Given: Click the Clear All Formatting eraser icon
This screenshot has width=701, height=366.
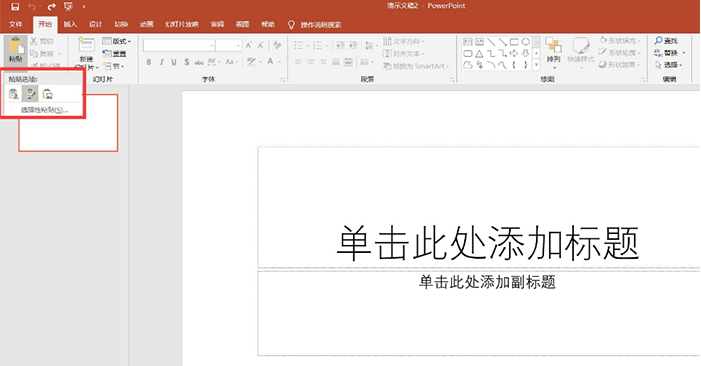Looking at the screenshot, I should click(x=277, y=45).
